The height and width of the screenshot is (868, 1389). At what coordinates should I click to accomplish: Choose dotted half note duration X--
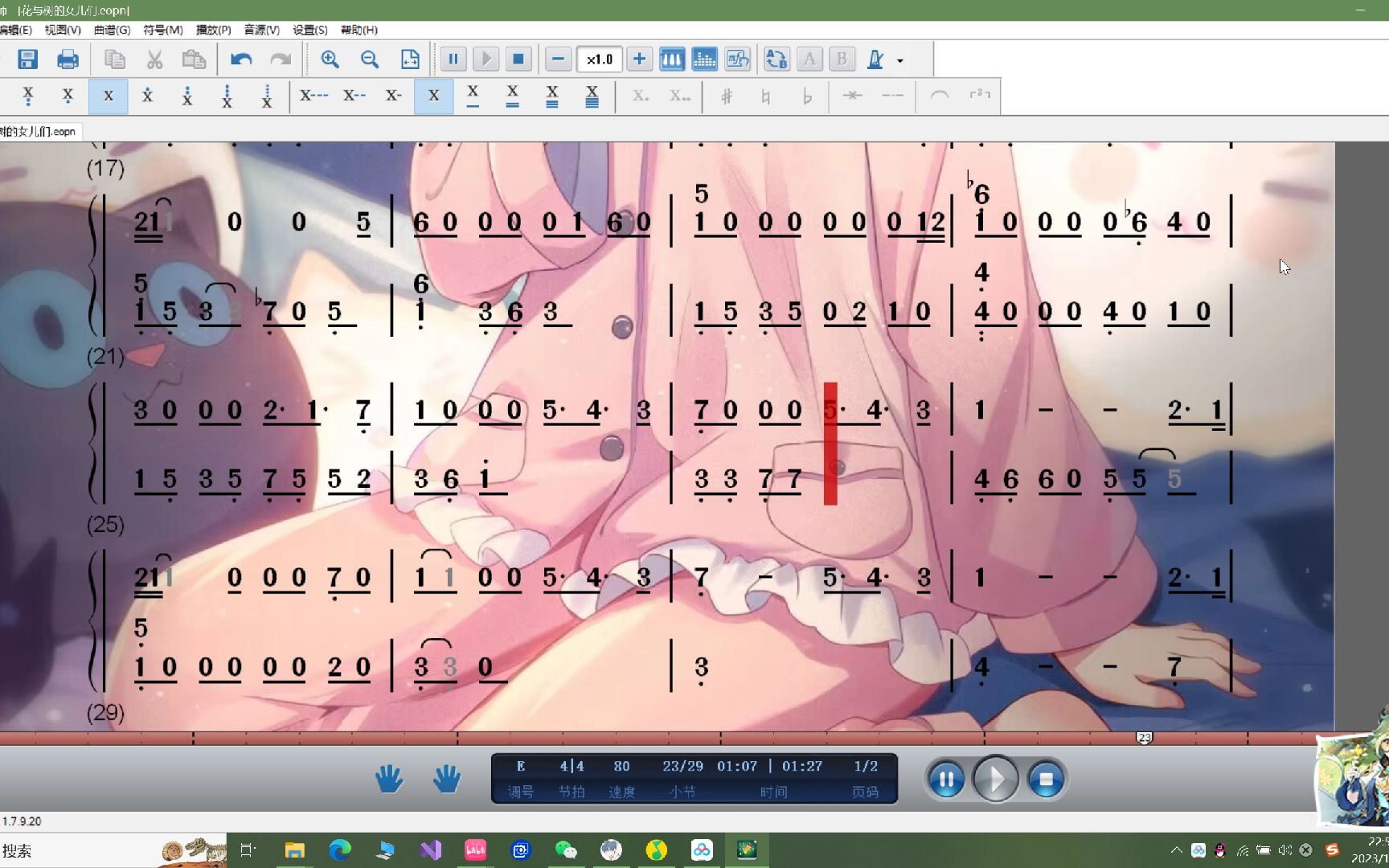(x=354, y=96)
